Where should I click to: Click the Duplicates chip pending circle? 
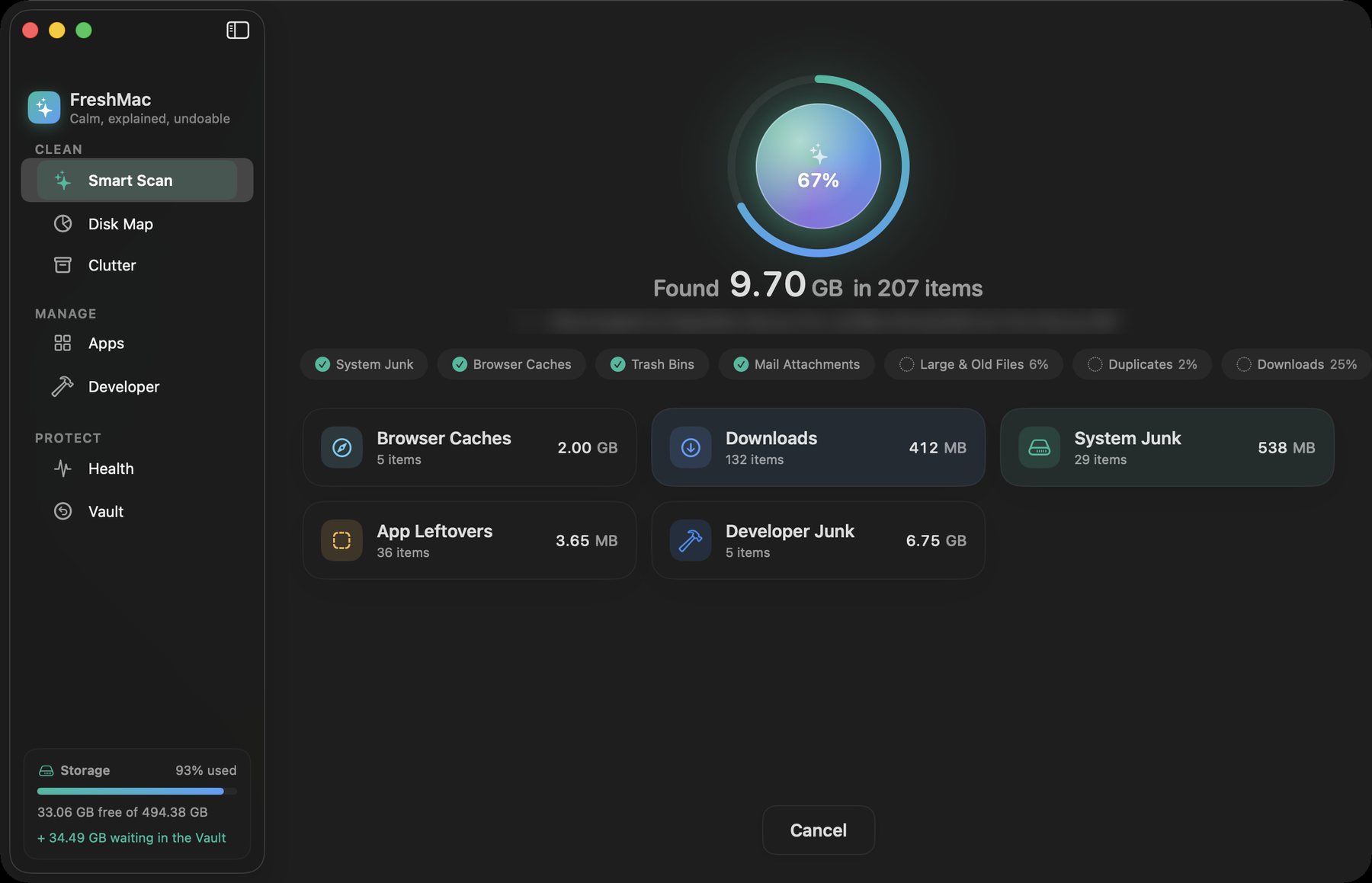1095,364
